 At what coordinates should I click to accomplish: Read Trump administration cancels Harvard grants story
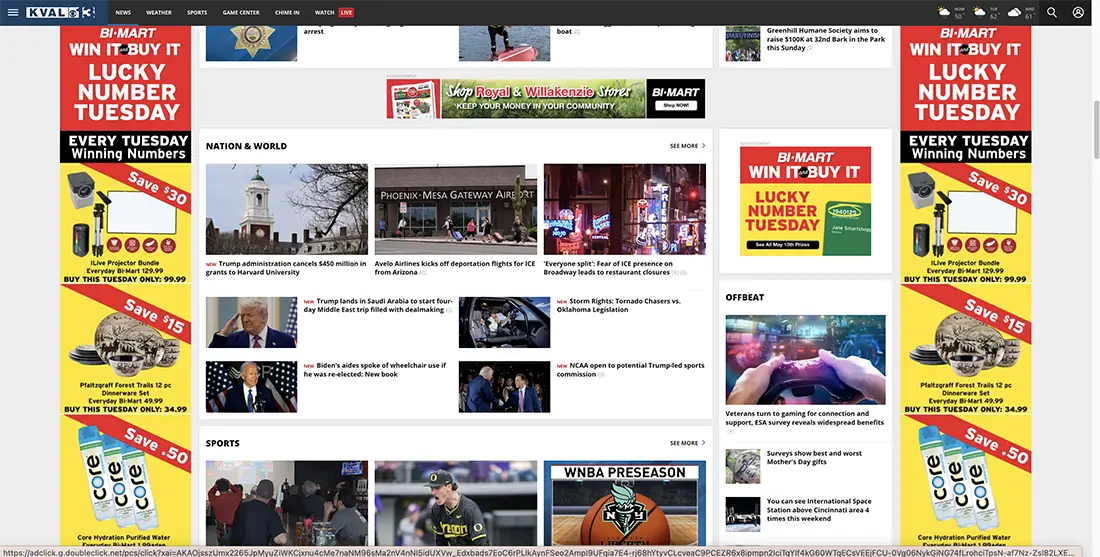286,268
